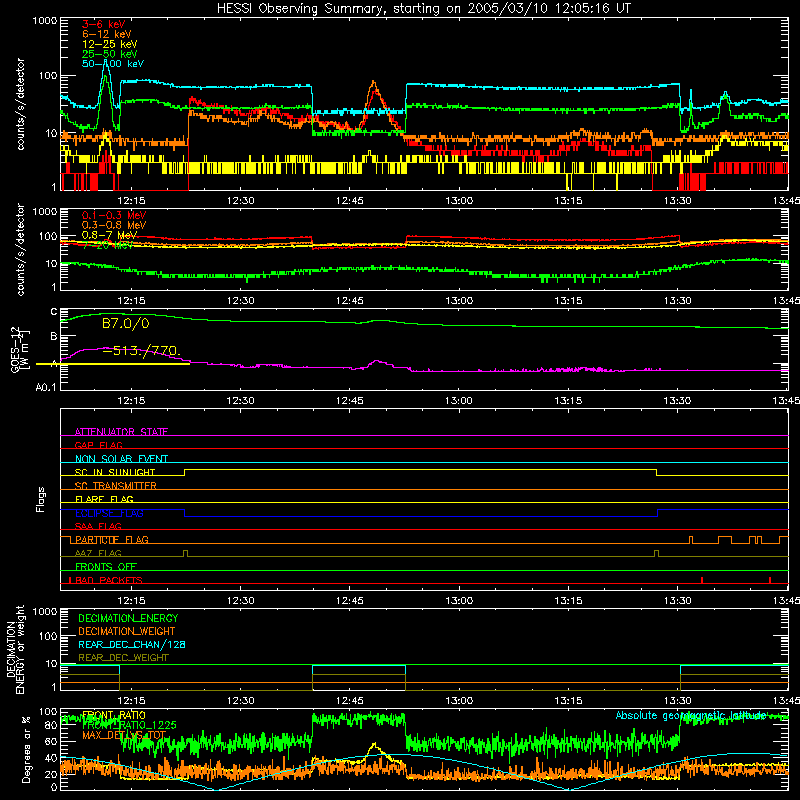The width and height of the screenshot is (800, 800).
Task: Click the red BAD_PACKETS spike near 13:33
Action: pyautogui.click(x=702, y=580)
